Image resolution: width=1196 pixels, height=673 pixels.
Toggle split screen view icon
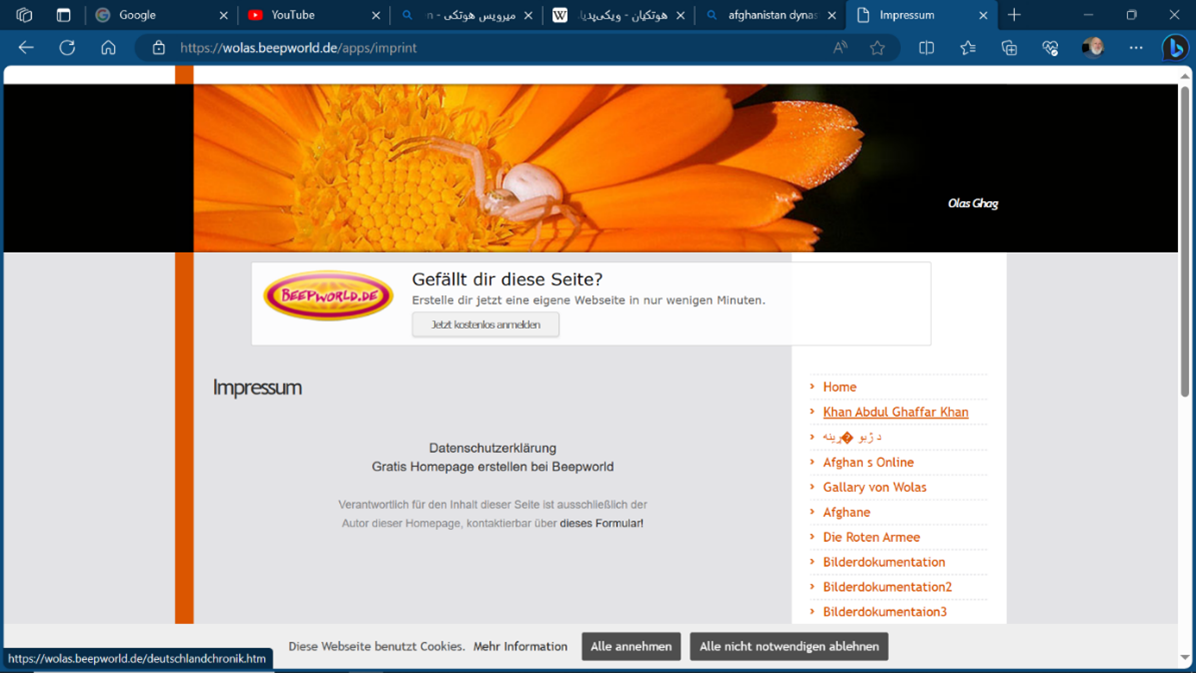(x=926, y=48)
